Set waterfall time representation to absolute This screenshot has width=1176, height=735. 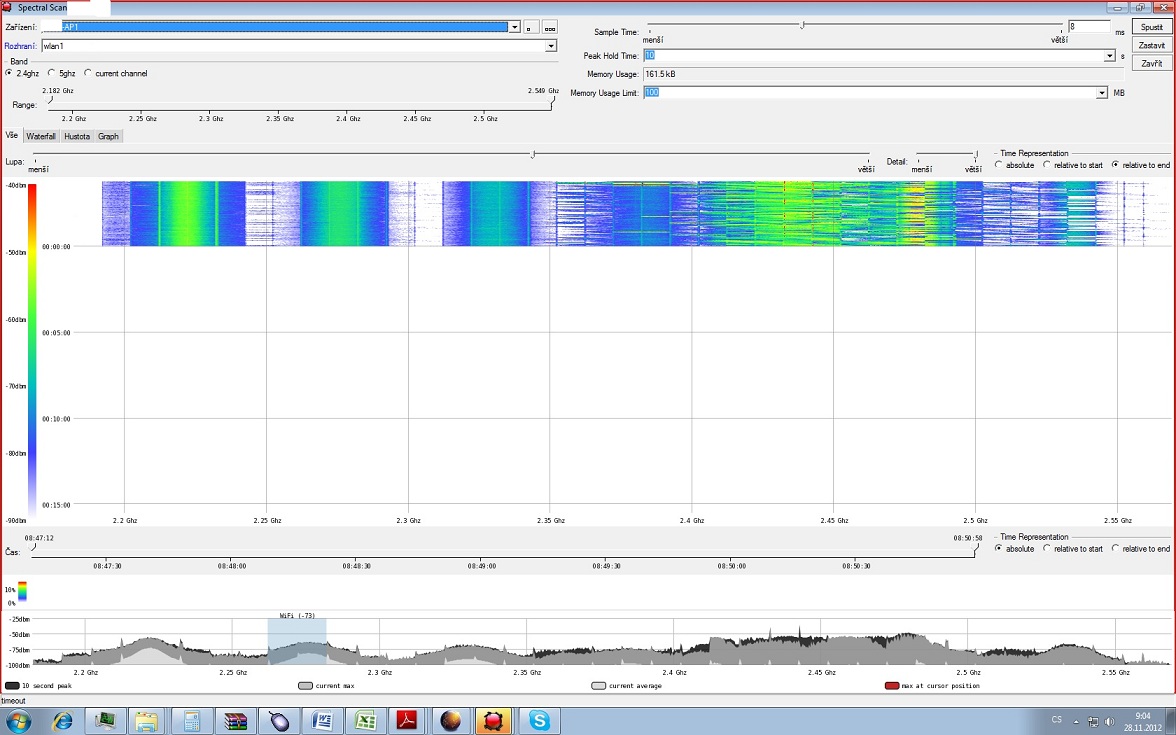point(999,165)
